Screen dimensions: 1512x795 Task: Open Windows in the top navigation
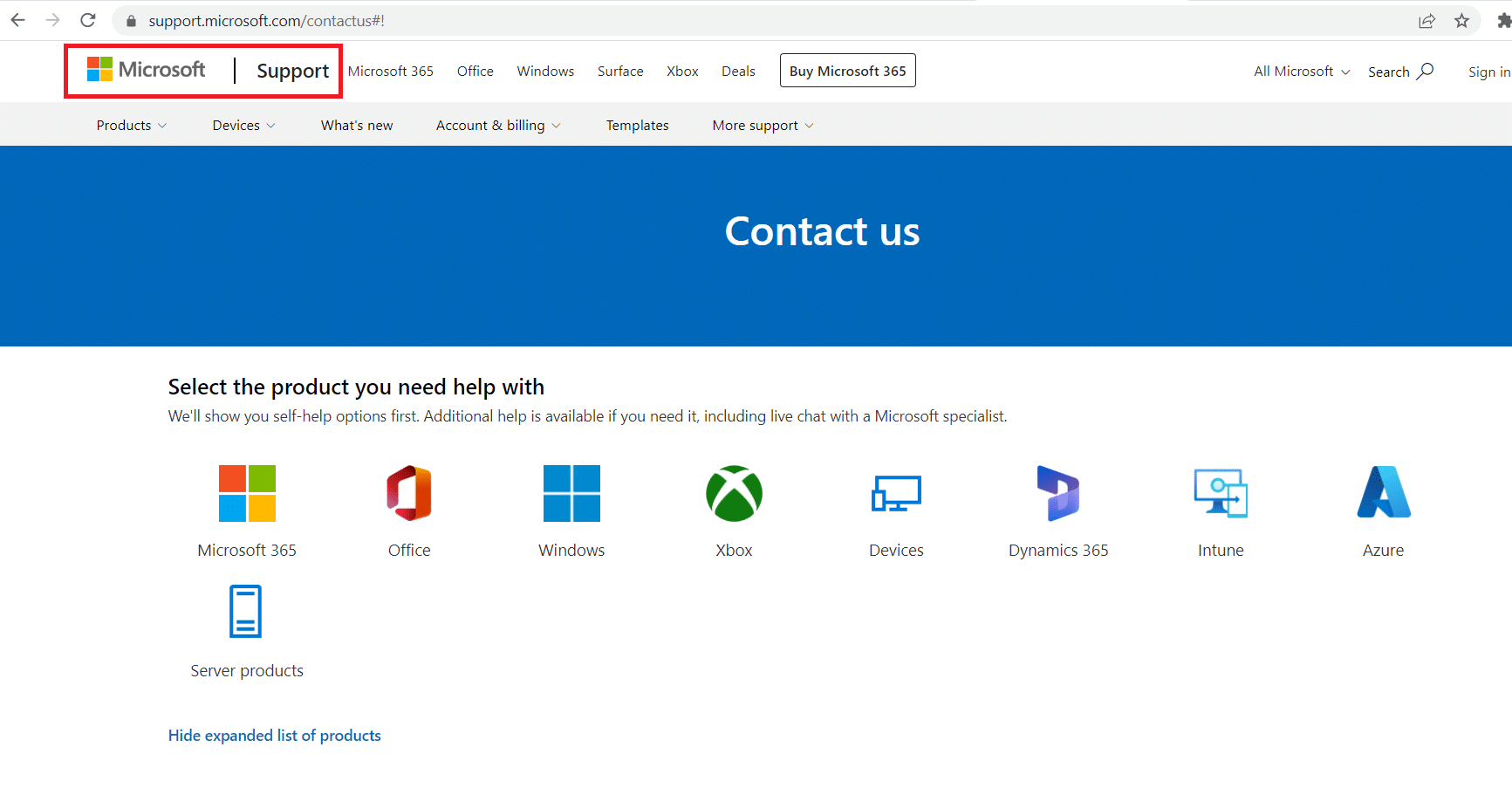545,72
